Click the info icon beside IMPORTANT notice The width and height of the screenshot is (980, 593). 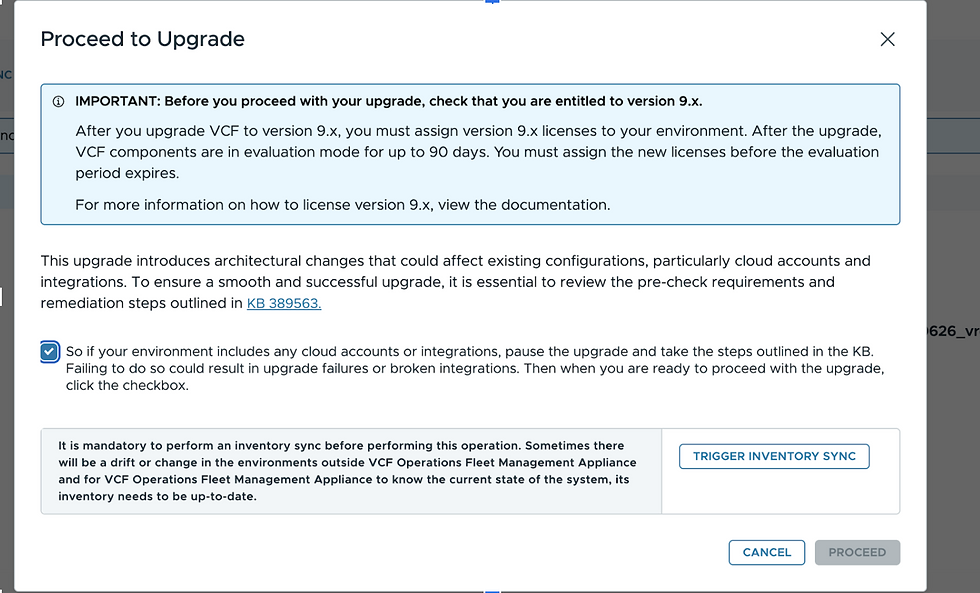(58, 101)
